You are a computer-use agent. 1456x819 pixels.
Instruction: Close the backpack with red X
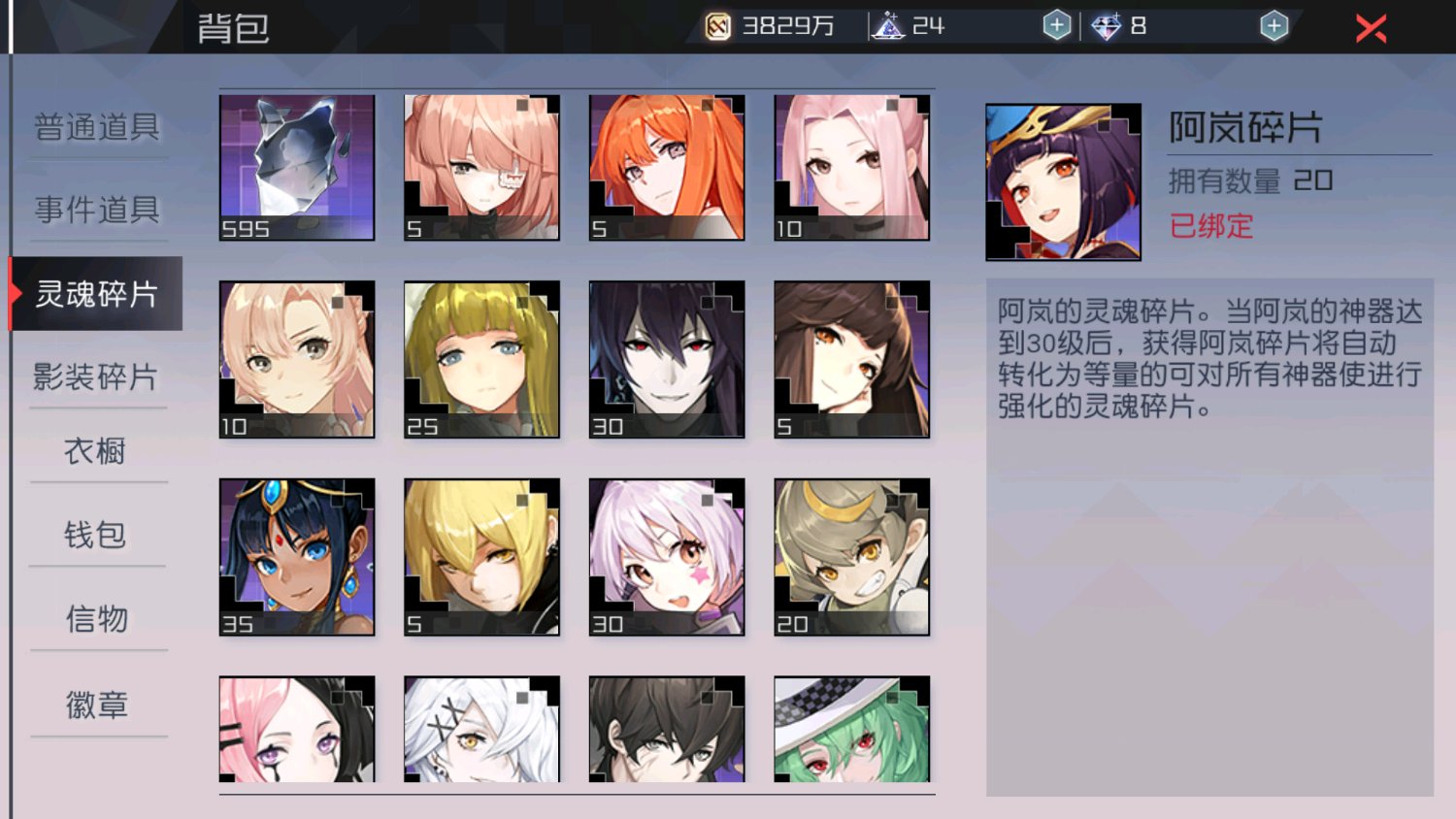click(x=1371, y=28)
